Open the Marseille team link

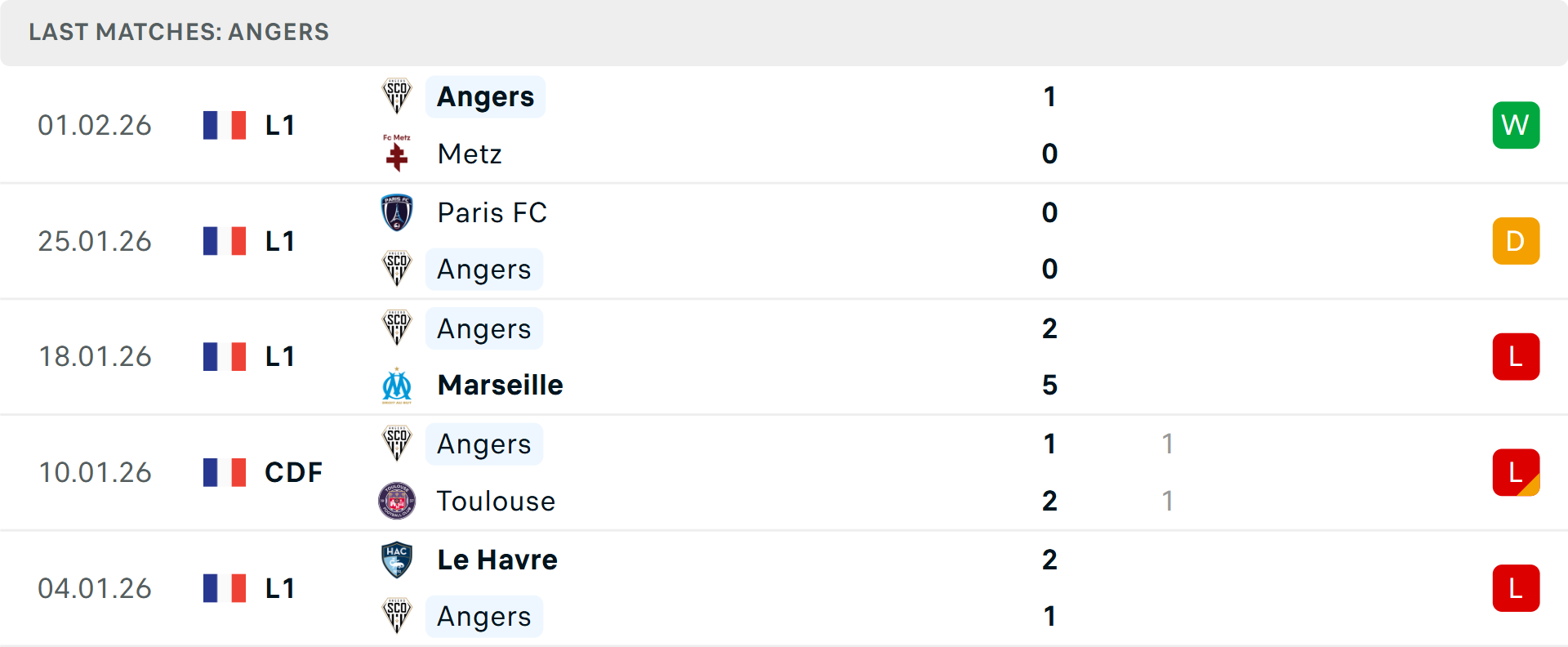click(x=500, y=385)
